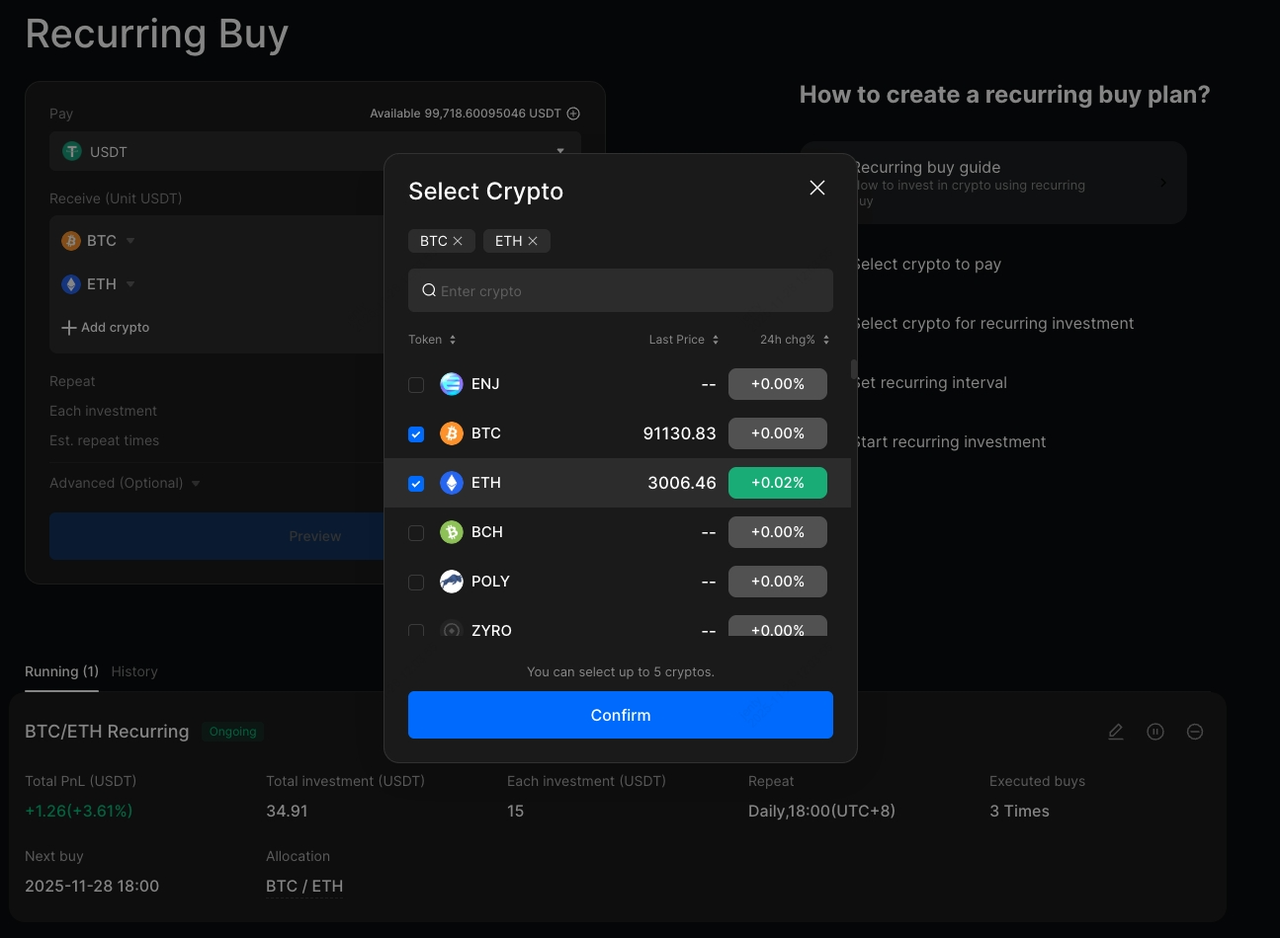Select the Running (1) tab
The width and height of the screenshot is (1280, 938).
(x=61, y=672)
